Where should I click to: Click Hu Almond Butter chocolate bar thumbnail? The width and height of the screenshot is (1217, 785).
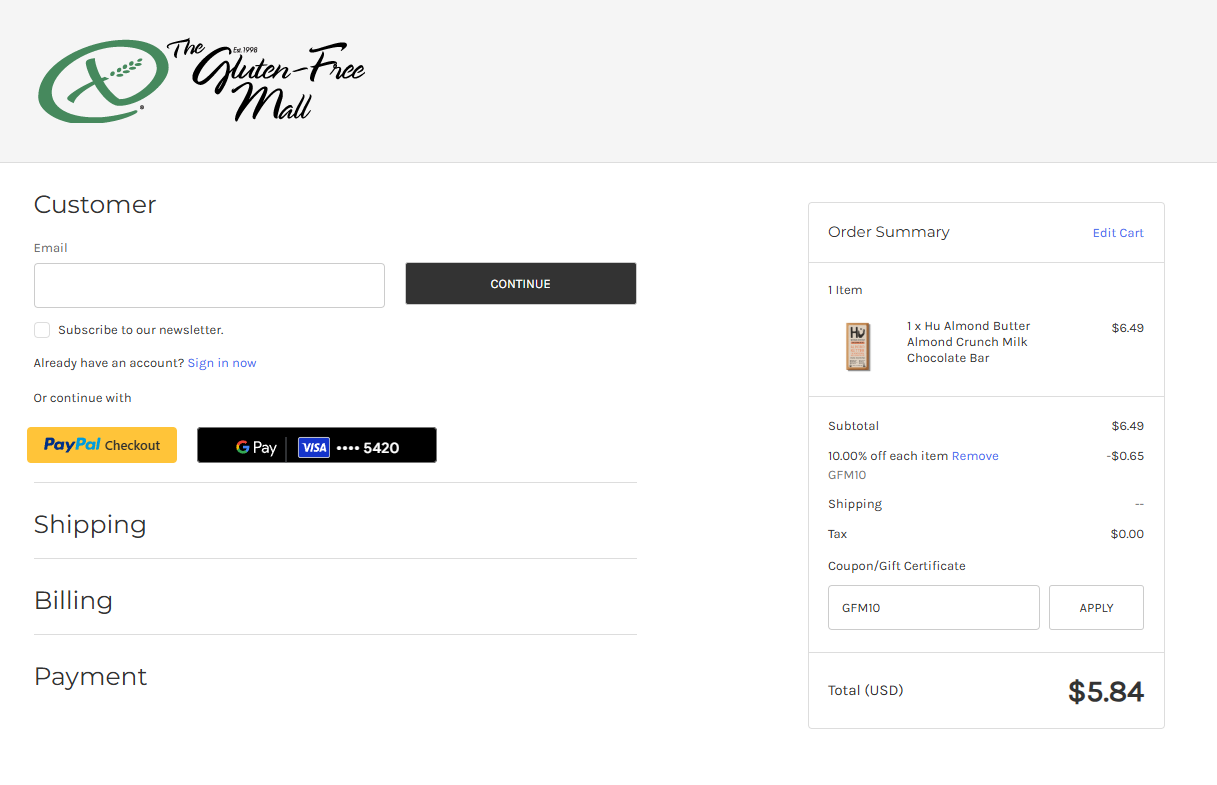857,346
